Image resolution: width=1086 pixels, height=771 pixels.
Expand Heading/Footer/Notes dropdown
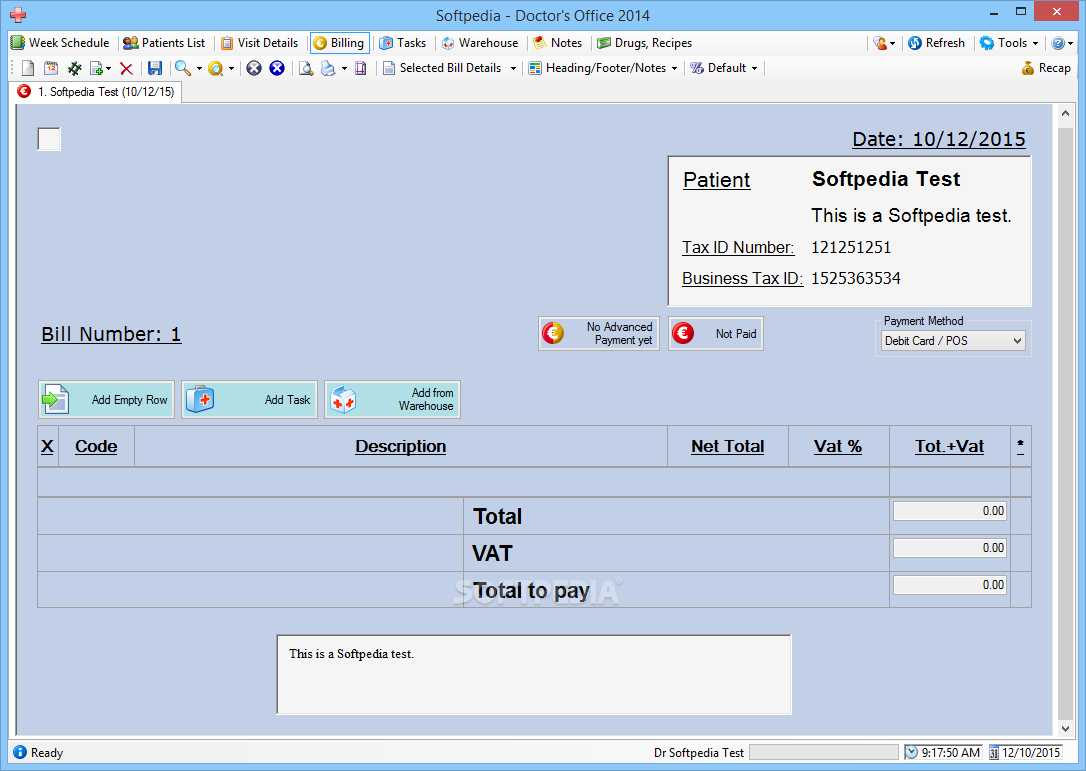674,69
